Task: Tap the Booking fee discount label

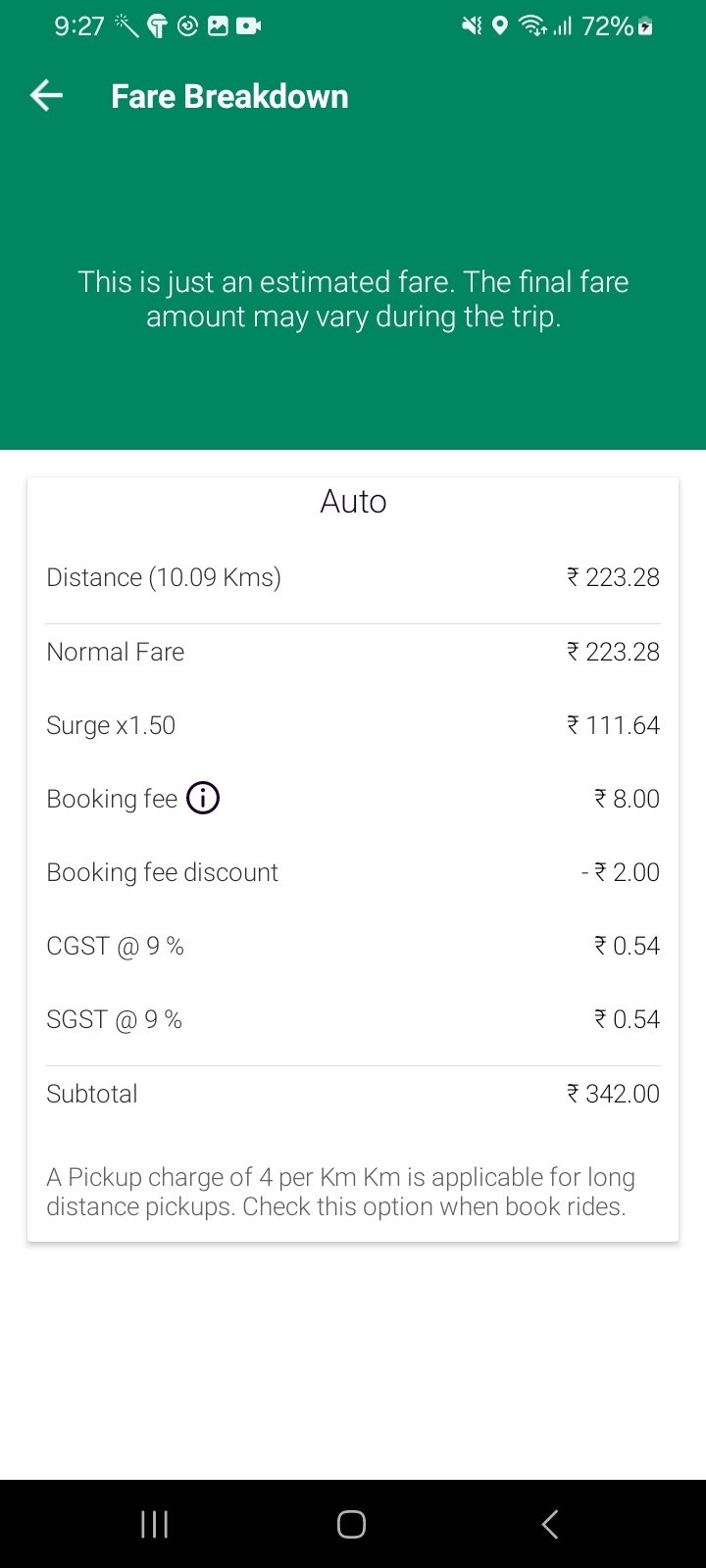Action: click(x=163, y=872)
